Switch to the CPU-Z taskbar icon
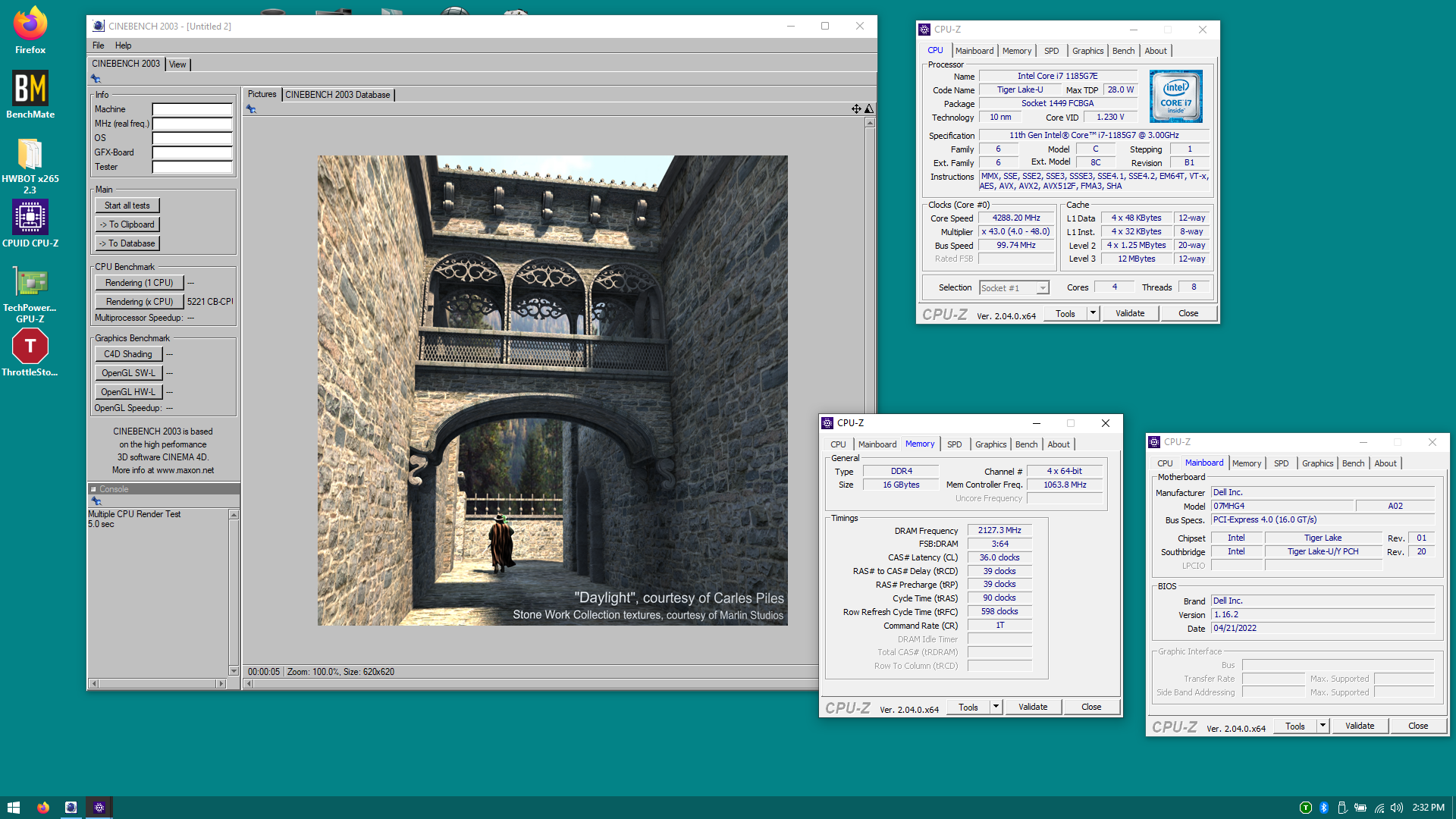The image size is (1456, 819). pyautogui.click(x=99, y=808)
